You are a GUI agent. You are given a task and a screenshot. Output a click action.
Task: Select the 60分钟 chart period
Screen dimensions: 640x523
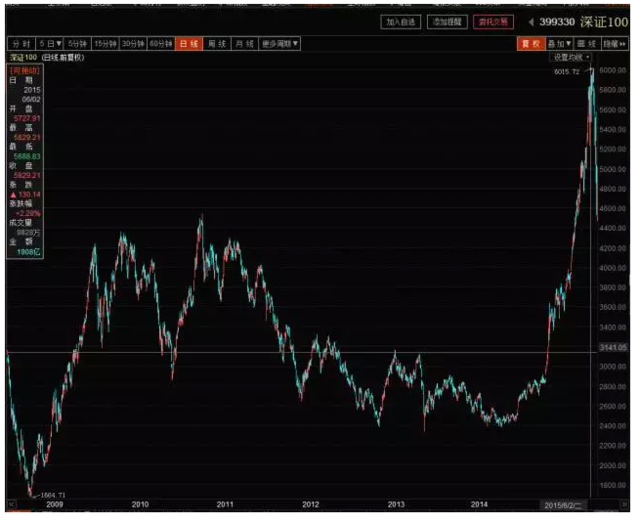(x=162, y=44)
